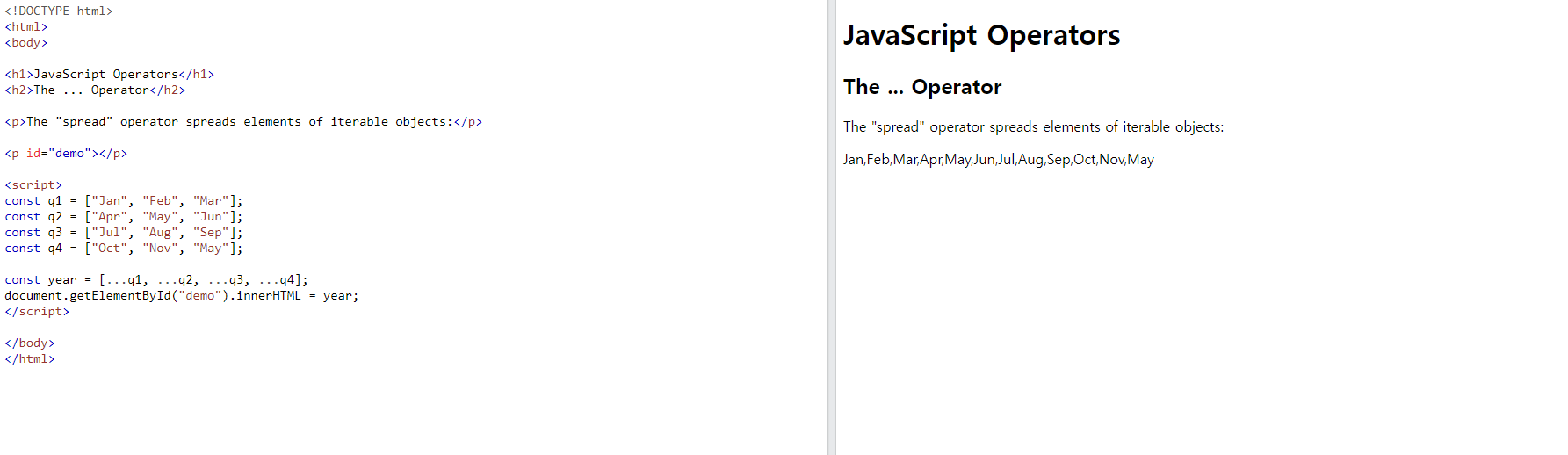The width and height of the screenshot is (1568, 455).
Task: Click the const q2 array line
Action: pyautogui.click(x=124, y=217)
